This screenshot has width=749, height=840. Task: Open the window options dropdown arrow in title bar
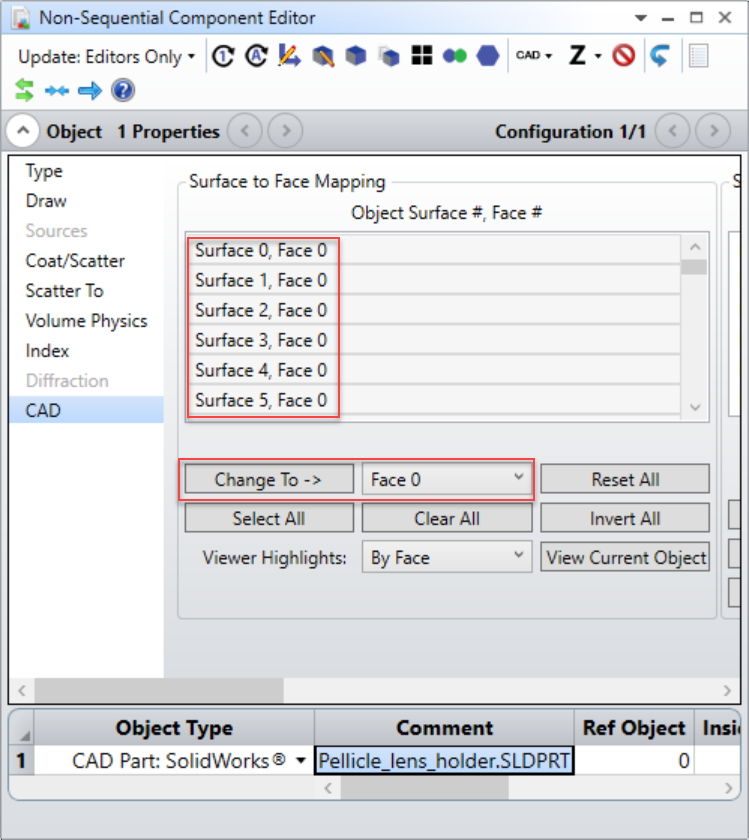[640, 18]
